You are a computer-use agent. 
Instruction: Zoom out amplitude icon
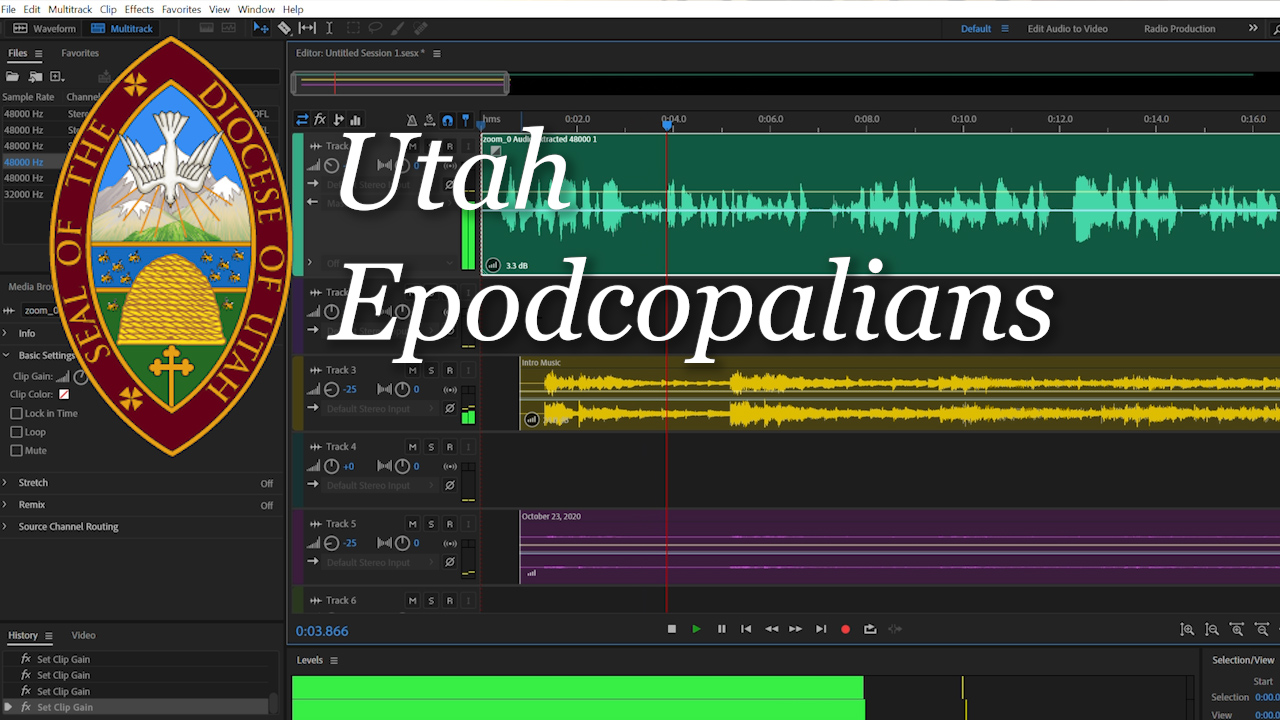coord(1212,630)
